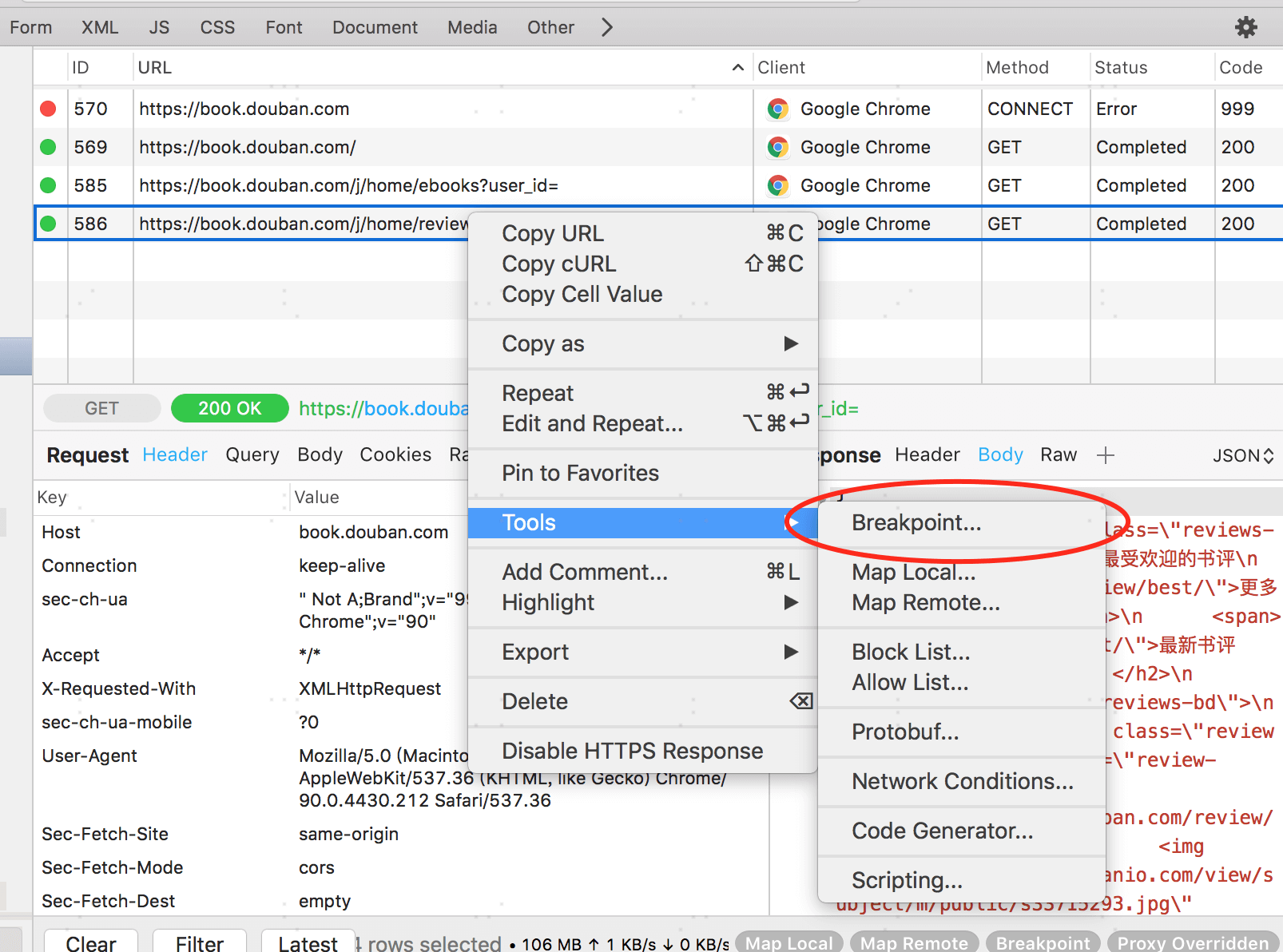
Task: Toggle Breakpoint status pill
Action: coord(1043,943)
